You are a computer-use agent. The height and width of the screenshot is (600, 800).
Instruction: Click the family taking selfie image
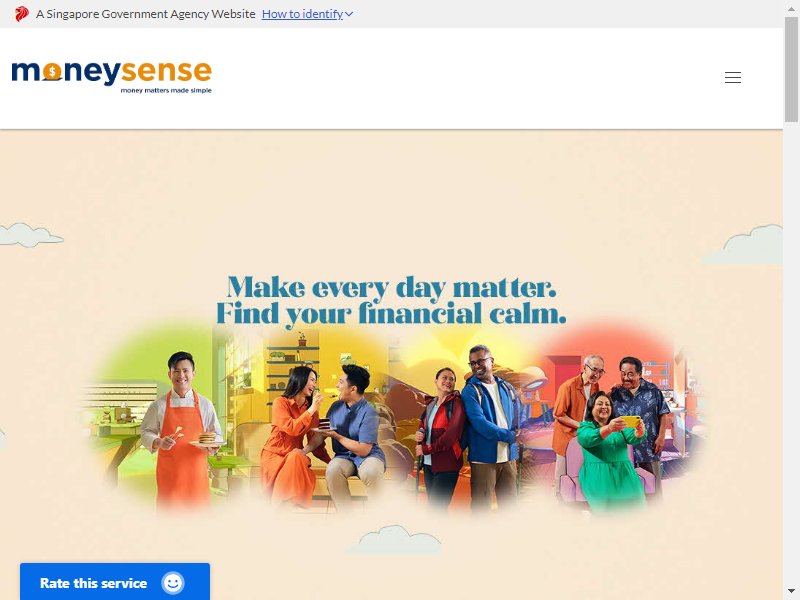(612, 431)
